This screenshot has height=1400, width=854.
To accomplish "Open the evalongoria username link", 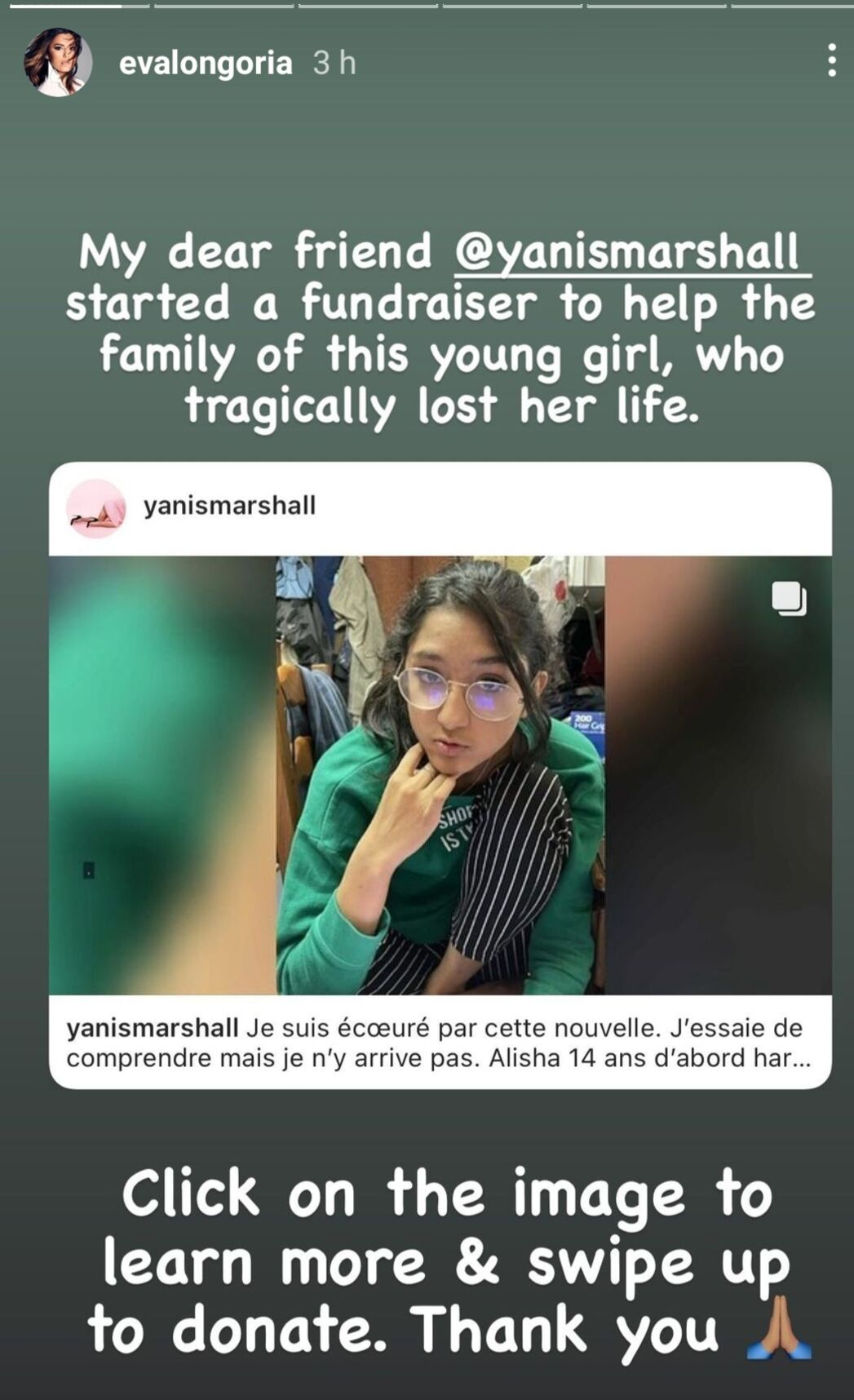I will (x=206, y=63).
